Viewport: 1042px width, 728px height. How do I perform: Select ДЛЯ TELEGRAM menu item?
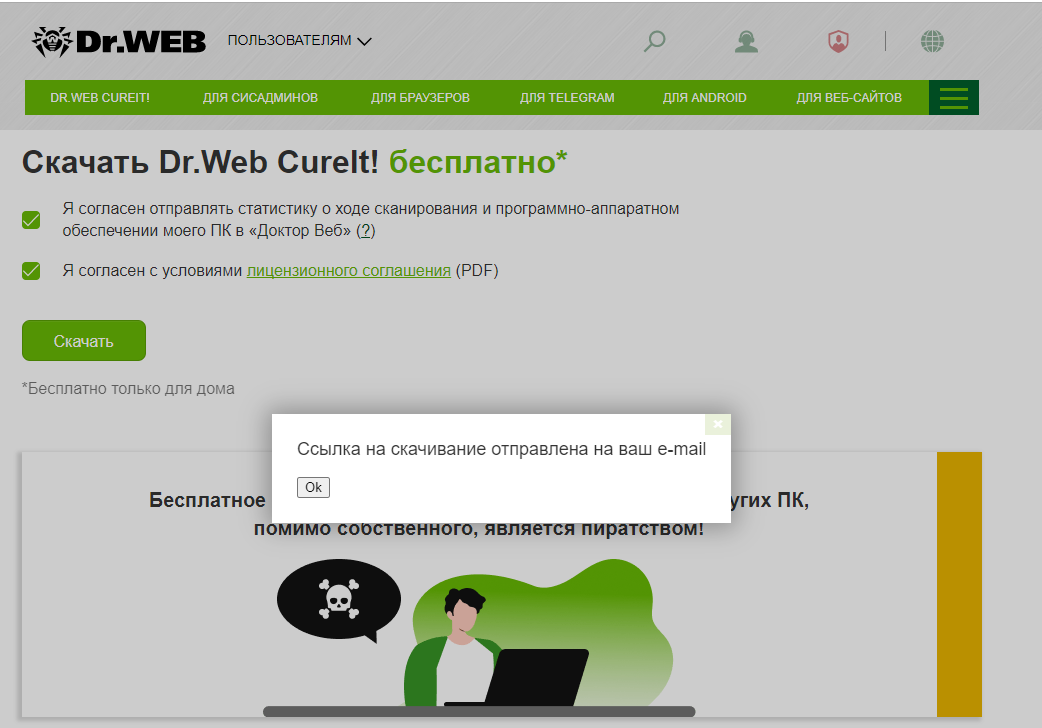[x=567, y=98]
